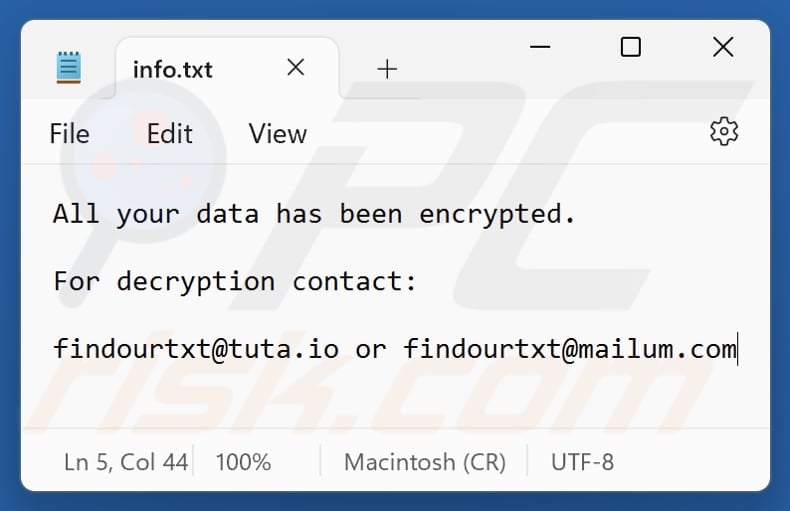The height and width of the screenshot is (511, 790).
Task: Close the Notepad window
Action: point(723,47)
